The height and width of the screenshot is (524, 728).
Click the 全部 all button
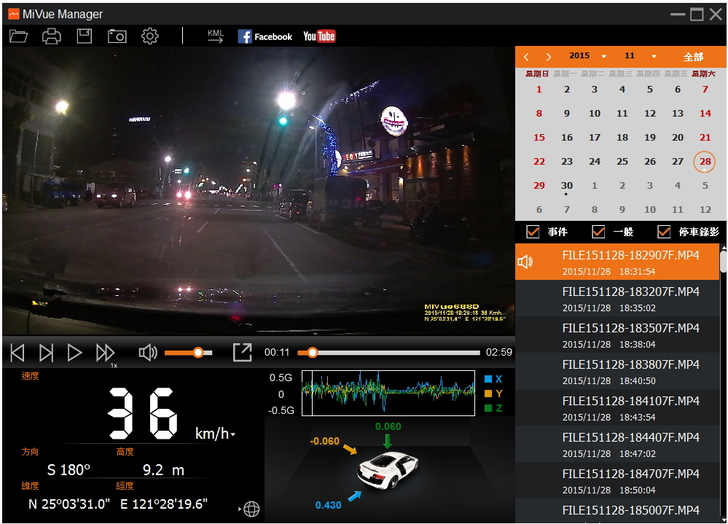tap(693, 57)
